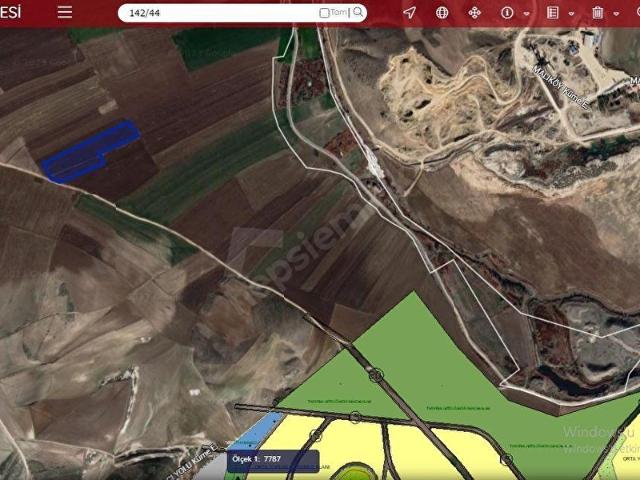
Task: Click the Ölçek 1: 7787 scale box
Action: [x=272, y=460]
